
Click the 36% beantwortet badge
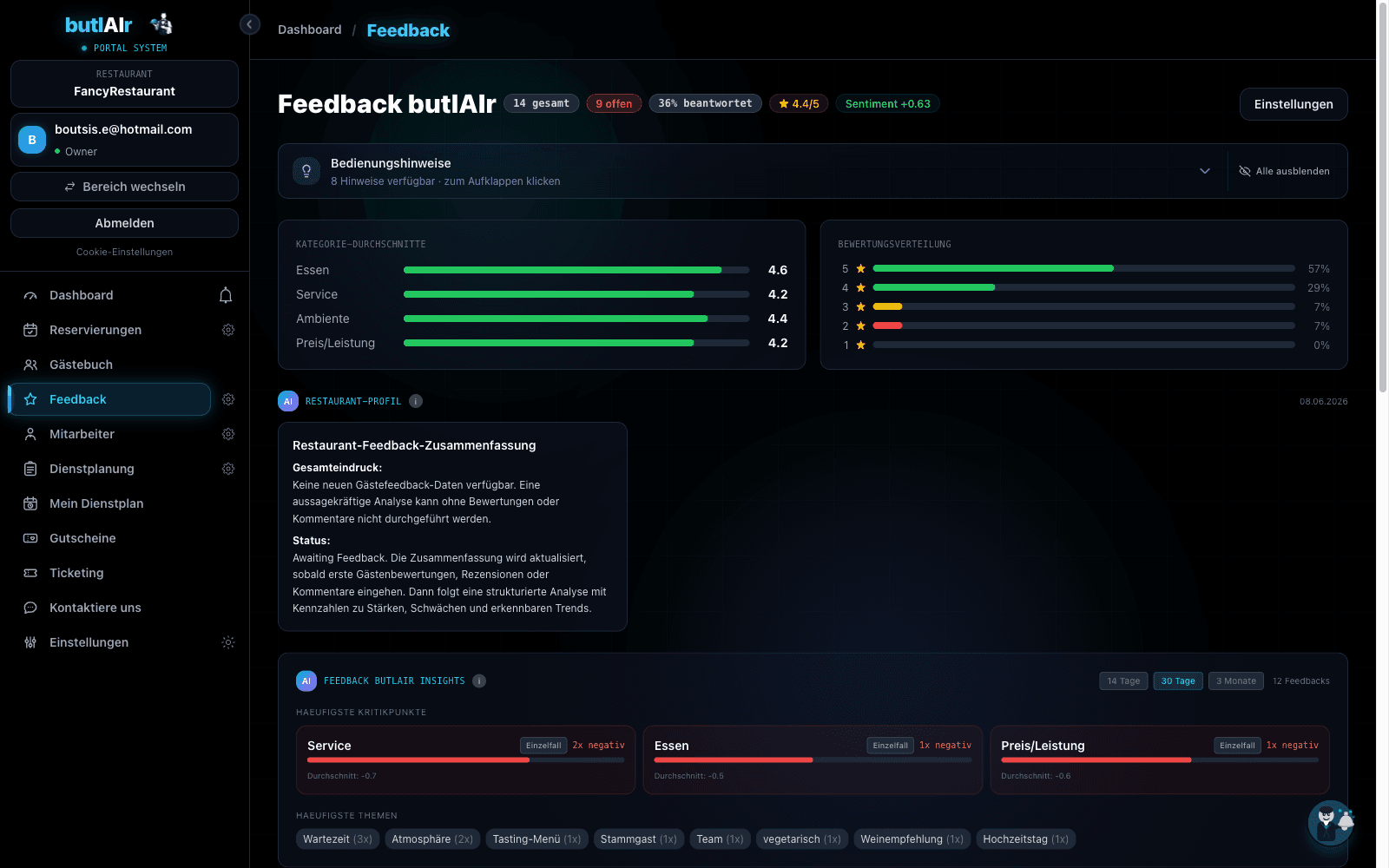pos(705,103)
